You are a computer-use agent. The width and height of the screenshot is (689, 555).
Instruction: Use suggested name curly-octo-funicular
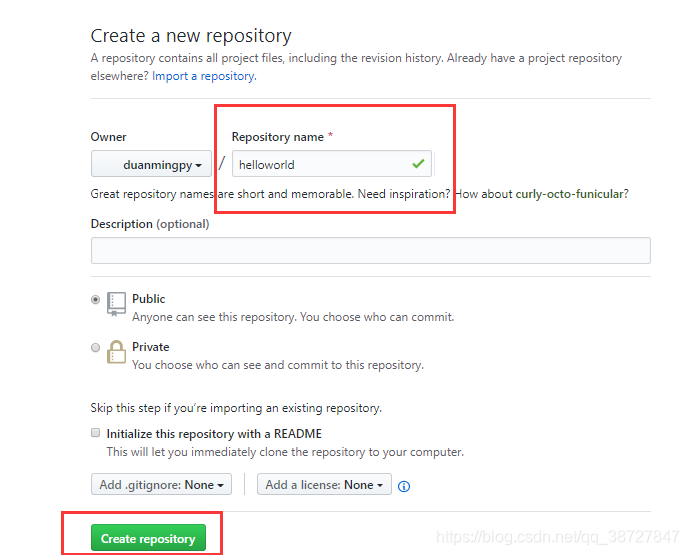coord(570,194)
